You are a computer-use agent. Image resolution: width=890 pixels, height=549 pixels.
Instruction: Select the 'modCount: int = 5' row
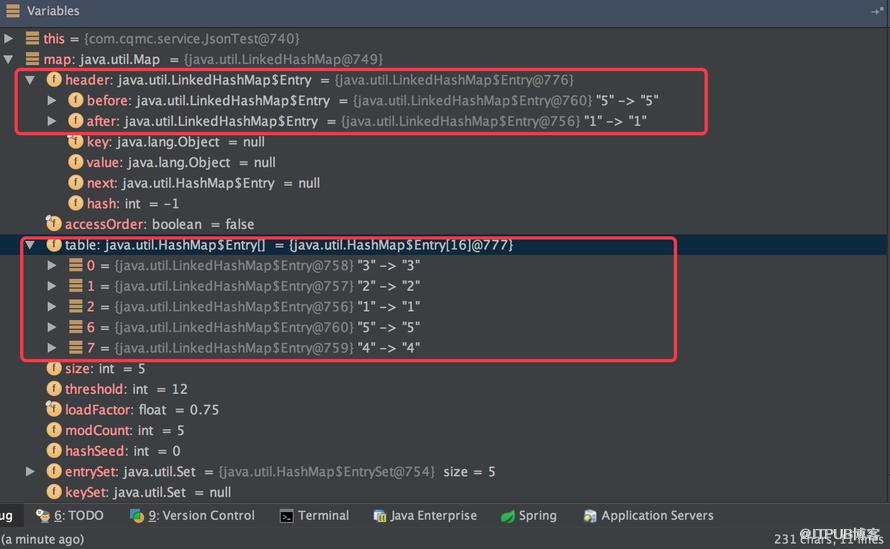445,430
